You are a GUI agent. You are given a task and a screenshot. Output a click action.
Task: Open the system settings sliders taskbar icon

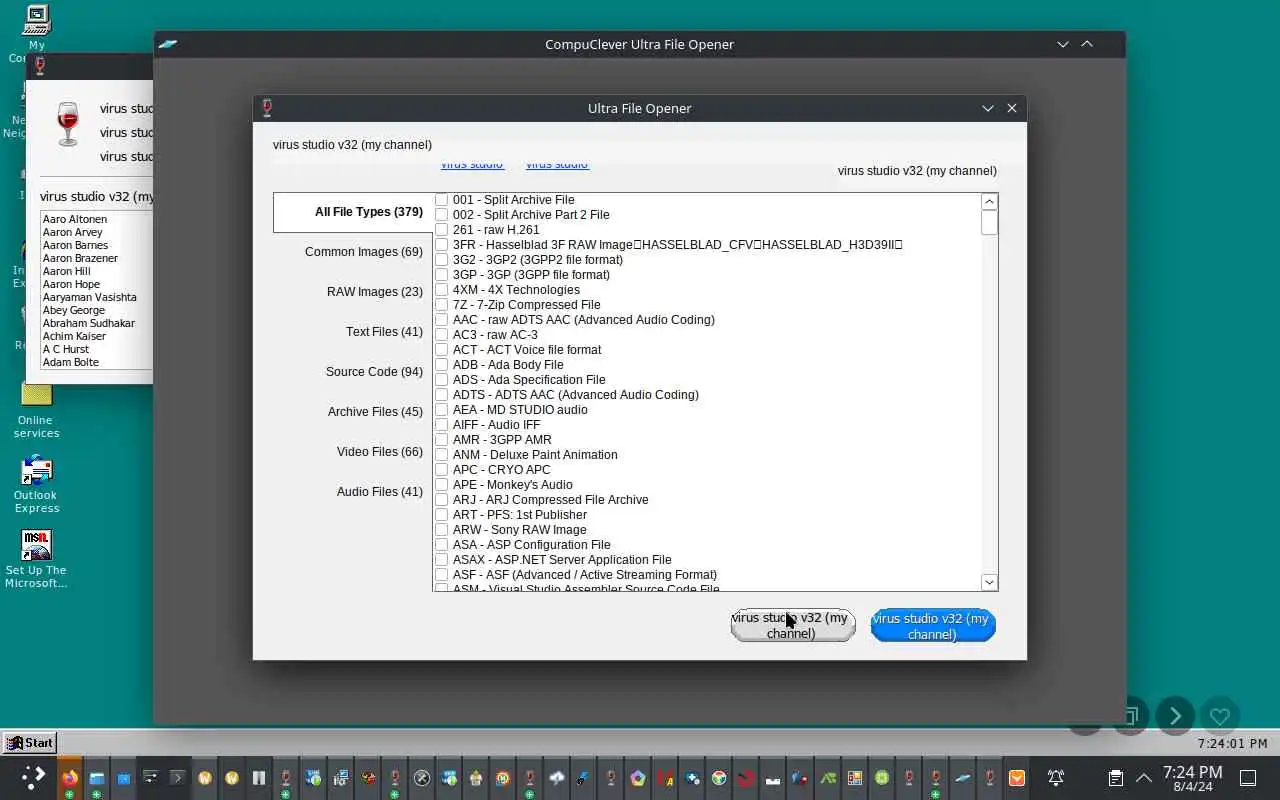151,777
